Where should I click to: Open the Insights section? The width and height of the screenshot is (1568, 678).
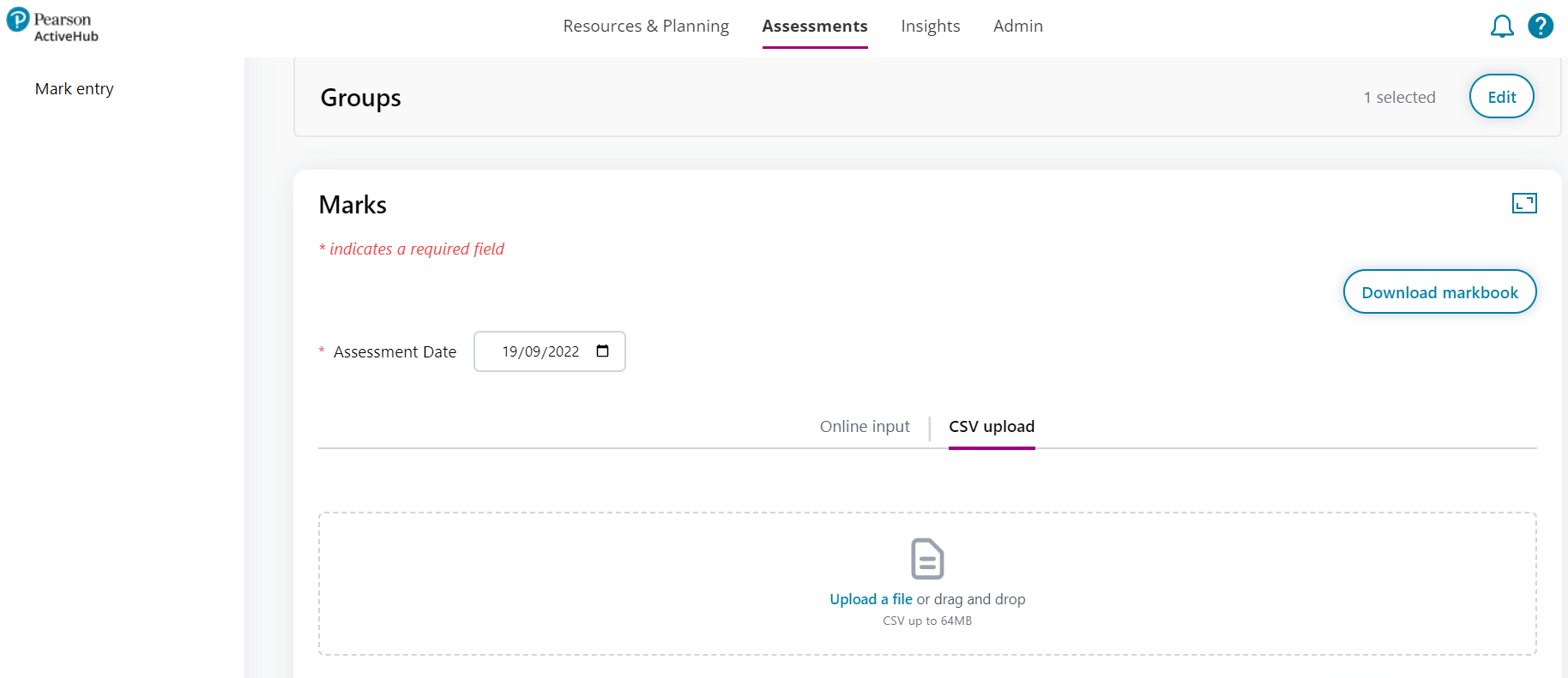tap(931, 27)
